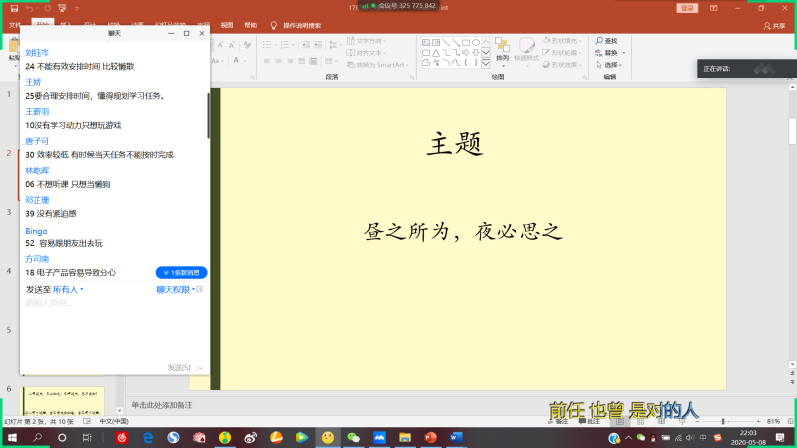Click the save icon in quick access toolbar

pos(13,8)
